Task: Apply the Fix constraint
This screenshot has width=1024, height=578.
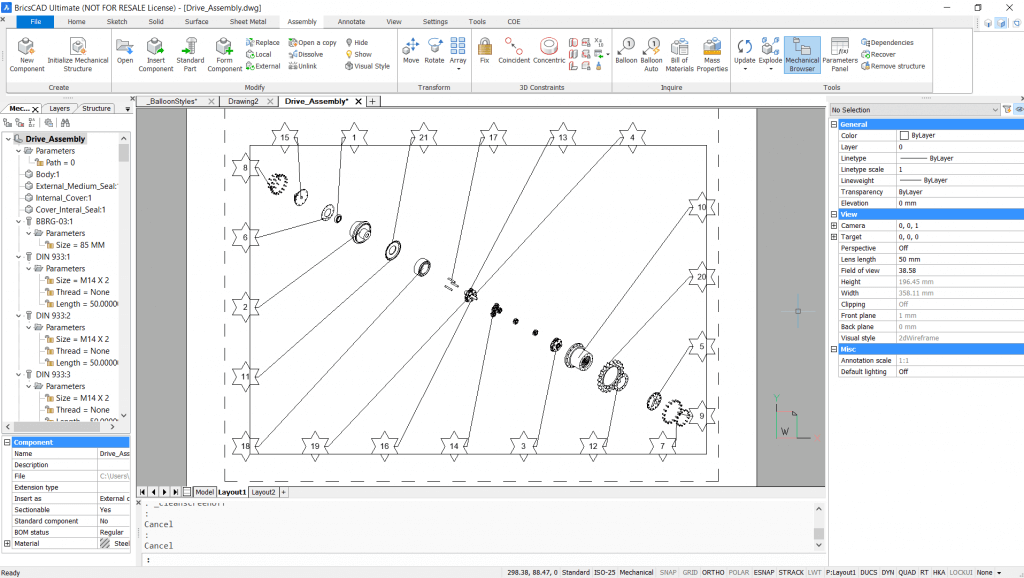Action: click(485, 52)
